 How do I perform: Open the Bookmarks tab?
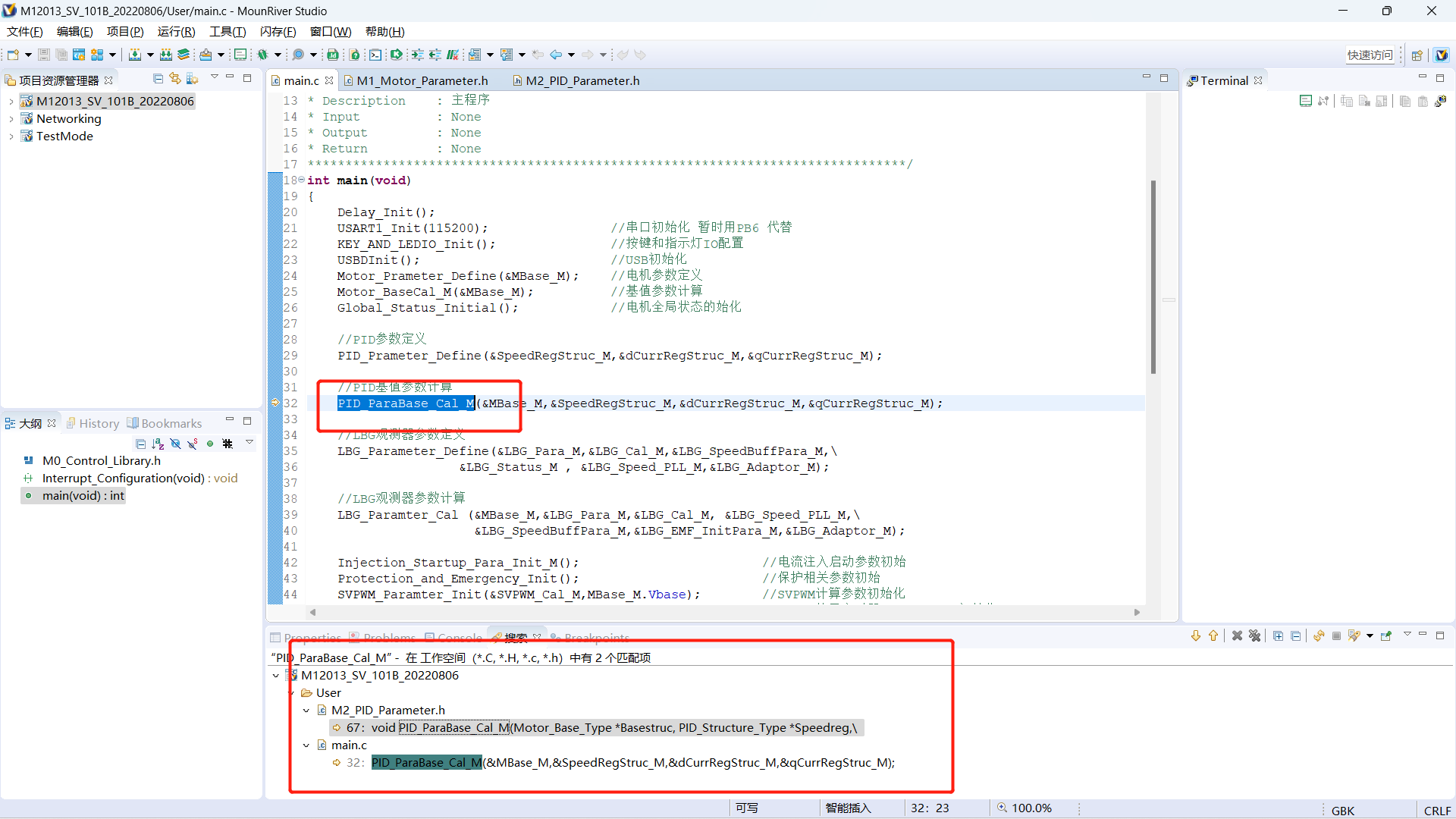(x=165, y=423)
